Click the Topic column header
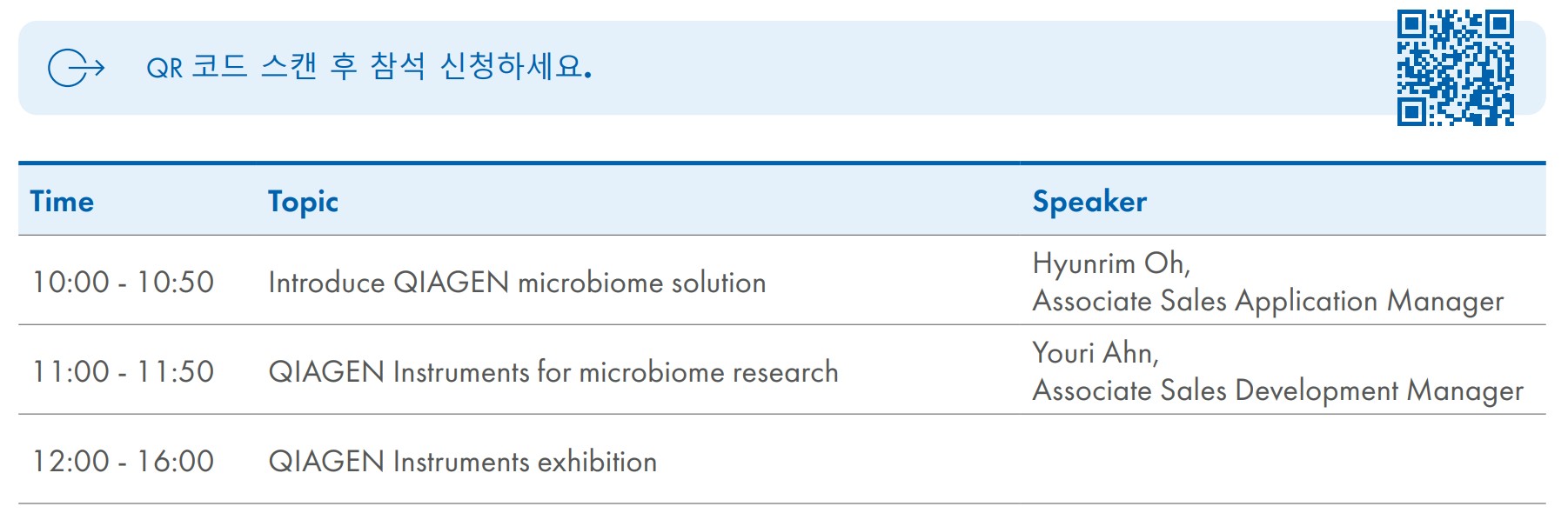1568x513 pixels. coord(303,202)
